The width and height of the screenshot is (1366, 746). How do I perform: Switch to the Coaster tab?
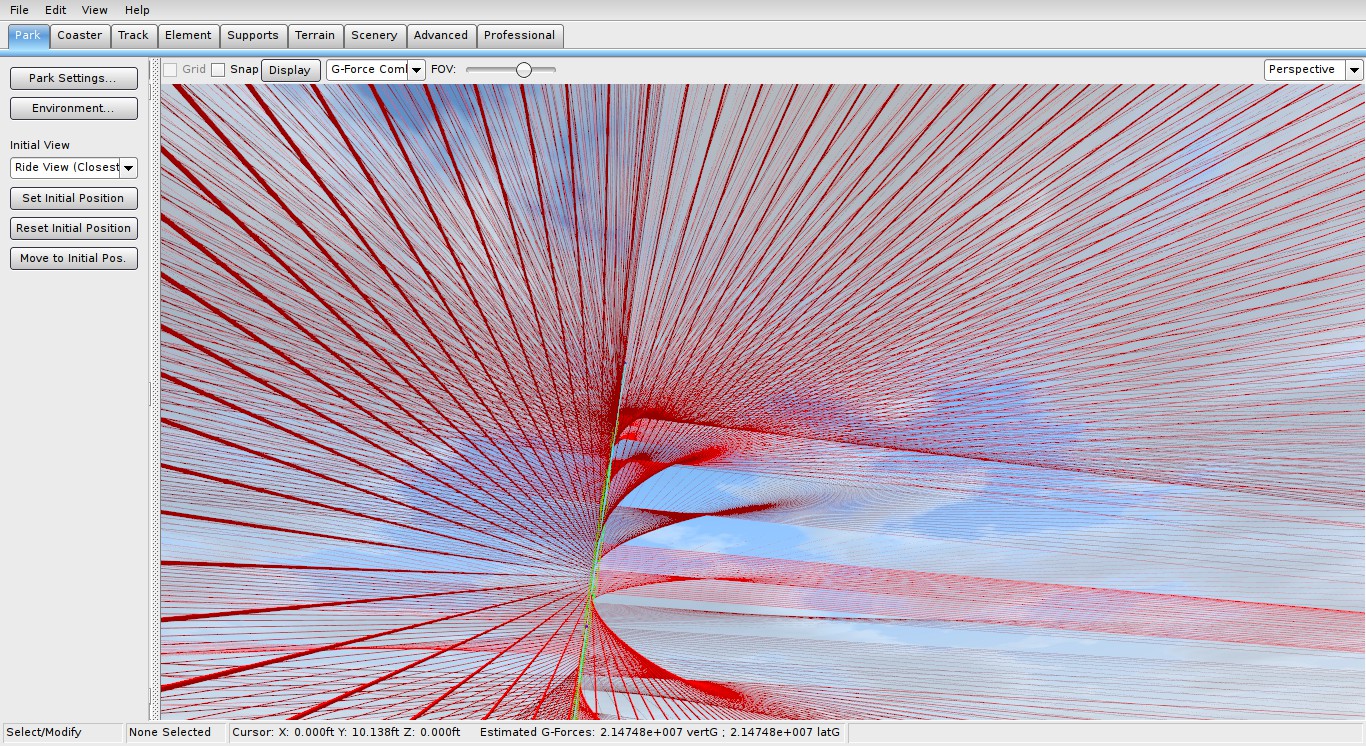pyautogui.click(x=80, y=35)
